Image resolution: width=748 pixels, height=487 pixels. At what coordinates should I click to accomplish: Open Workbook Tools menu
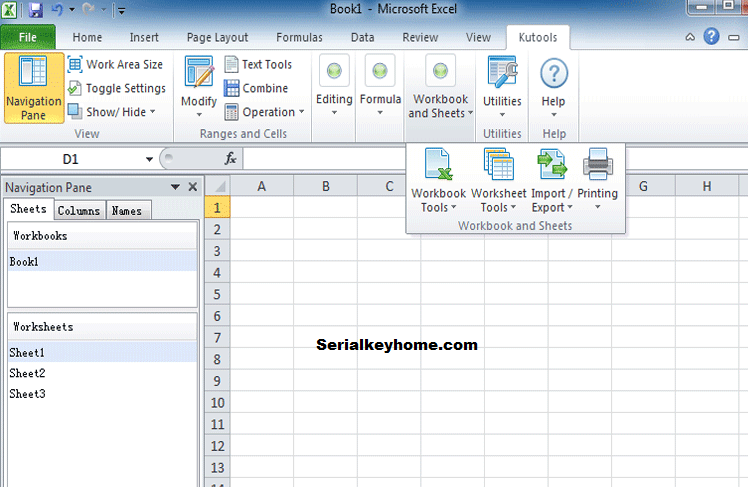[438, 180]
